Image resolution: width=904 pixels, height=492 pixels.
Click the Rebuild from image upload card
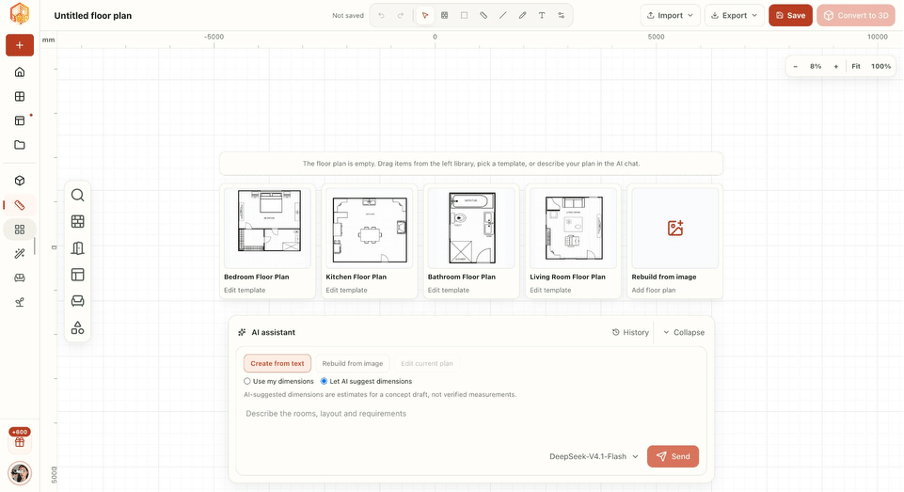pos(675,241)
